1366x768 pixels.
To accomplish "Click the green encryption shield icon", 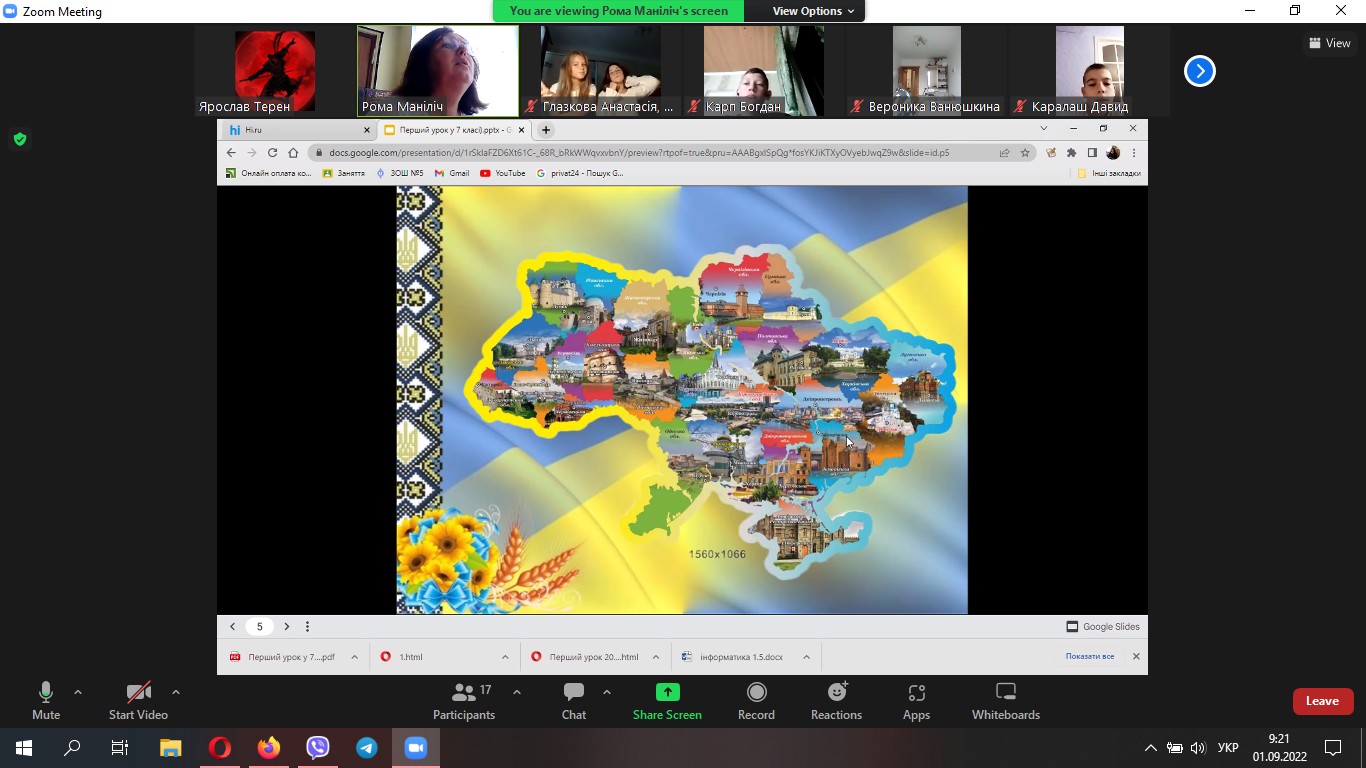I will [x=20, y=139].
